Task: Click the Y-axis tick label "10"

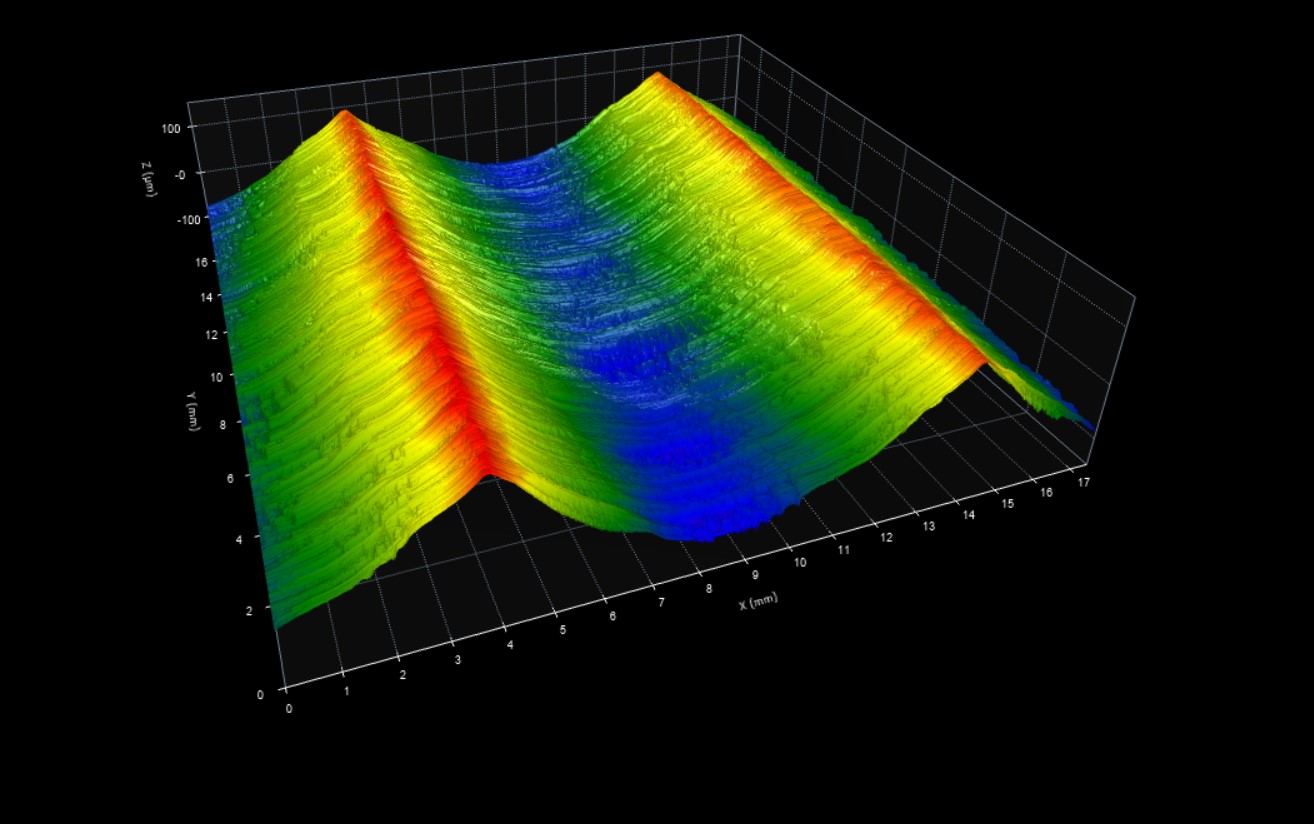Action: click(x=216, y=376)
